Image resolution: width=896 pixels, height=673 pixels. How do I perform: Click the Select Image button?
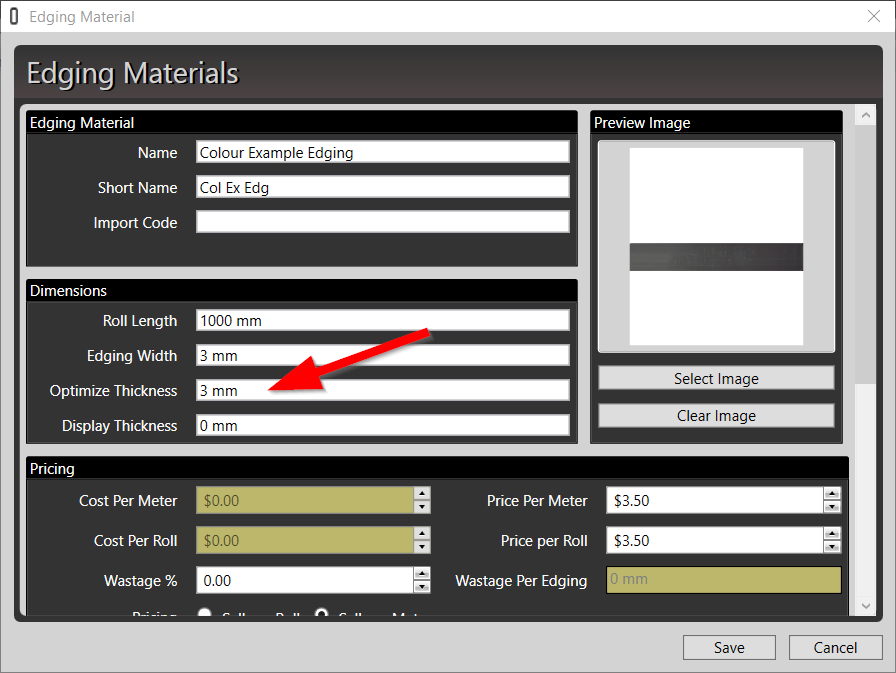(716, 378)
